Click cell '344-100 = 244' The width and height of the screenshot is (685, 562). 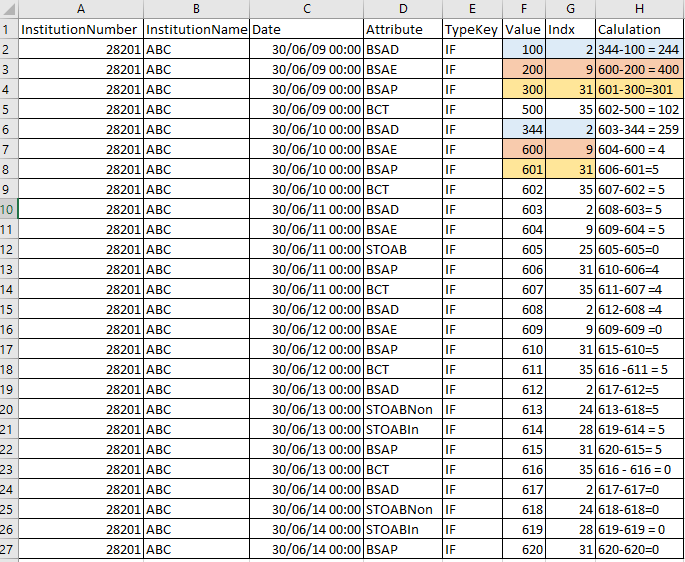pyautogui.click(x=640, y=49)
